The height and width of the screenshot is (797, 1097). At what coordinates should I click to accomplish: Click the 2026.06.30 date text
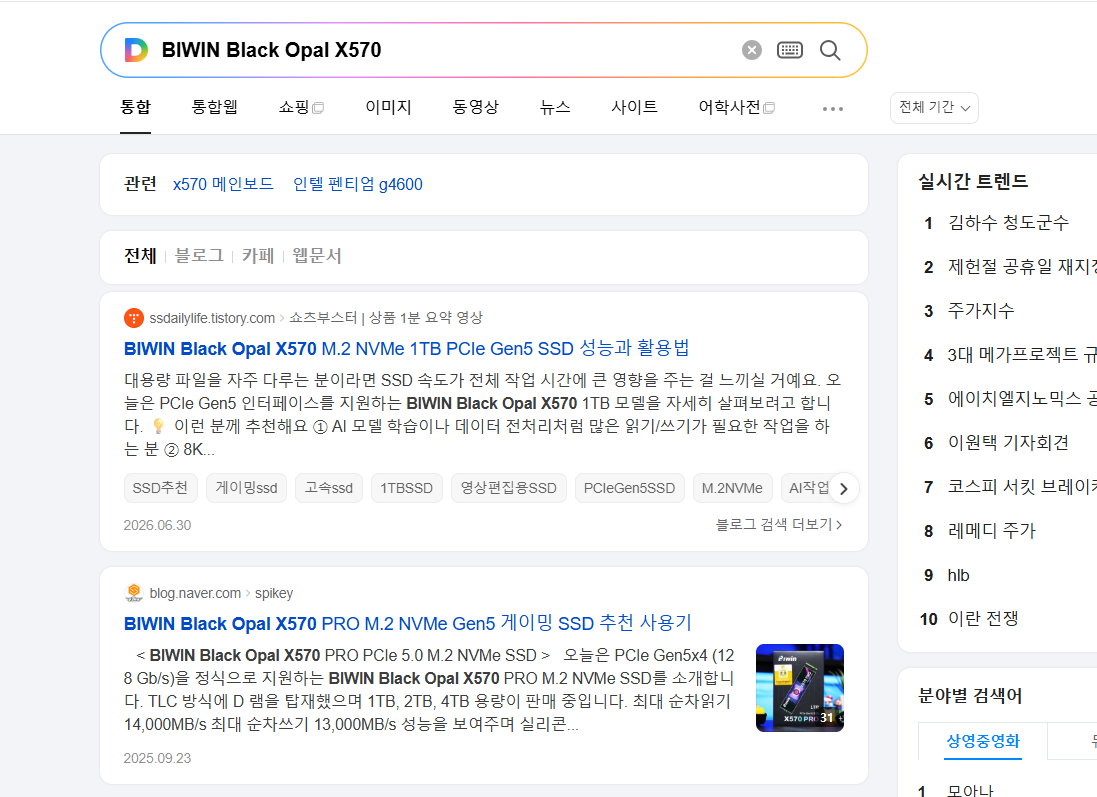point(157,526)
